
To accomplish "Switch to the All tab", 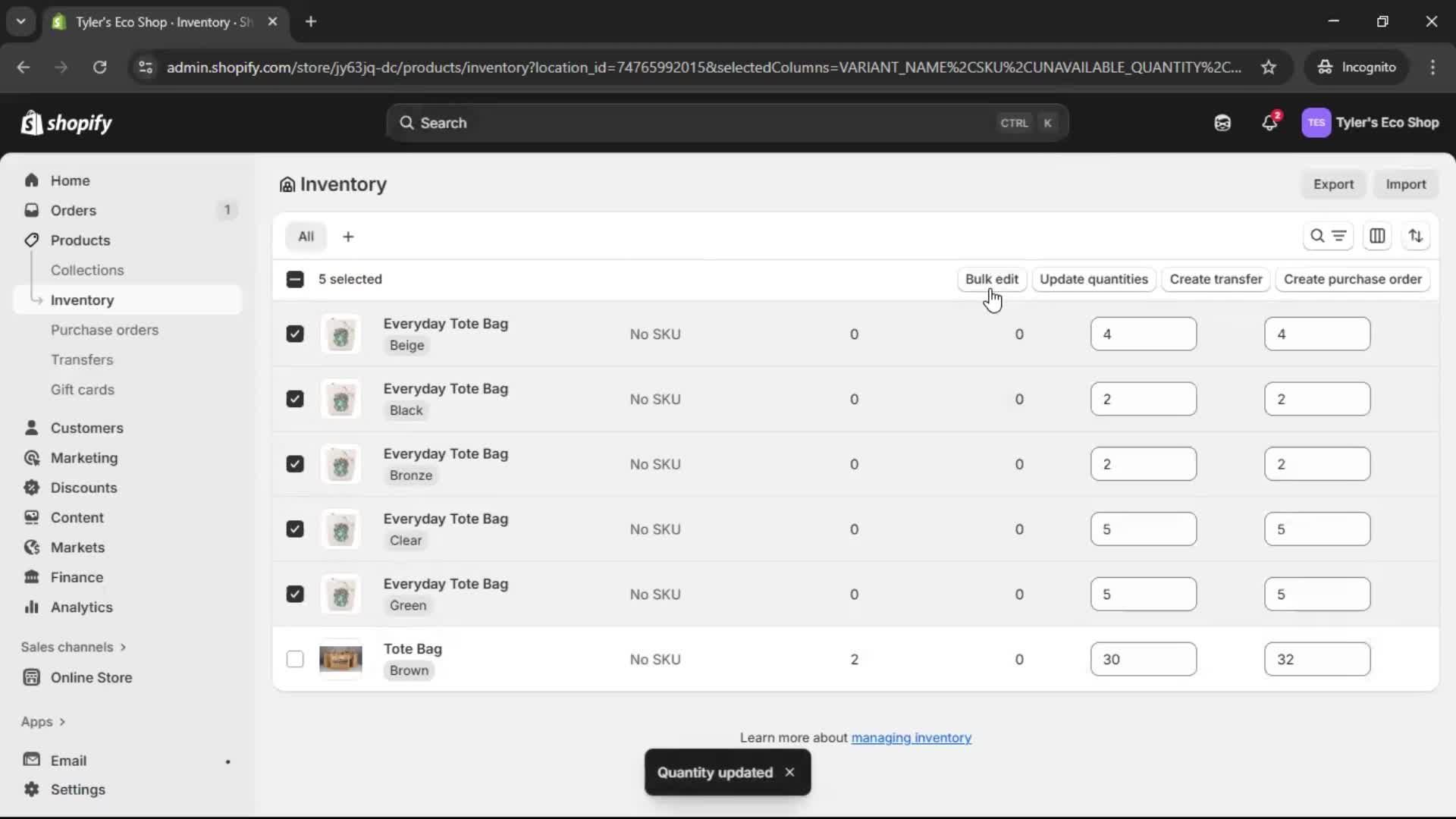I will [306, 236].
